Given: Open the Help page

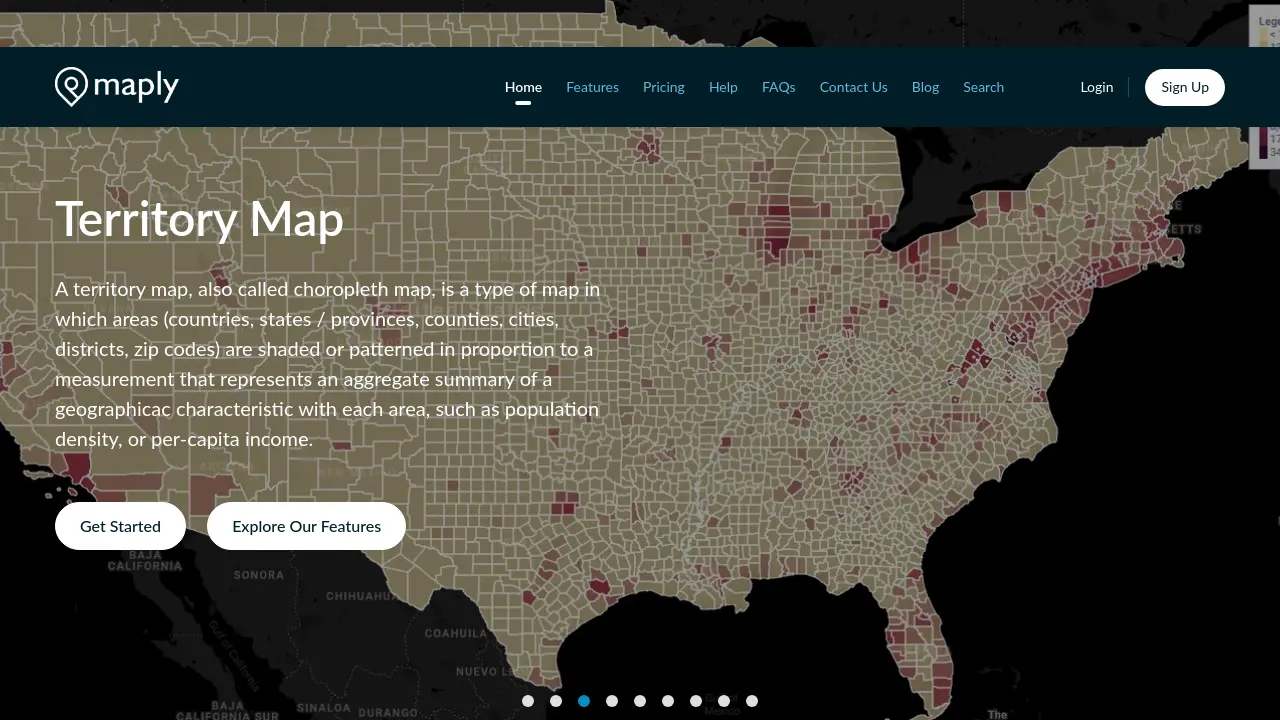Looking at the screenshot, I should [723, 87].
